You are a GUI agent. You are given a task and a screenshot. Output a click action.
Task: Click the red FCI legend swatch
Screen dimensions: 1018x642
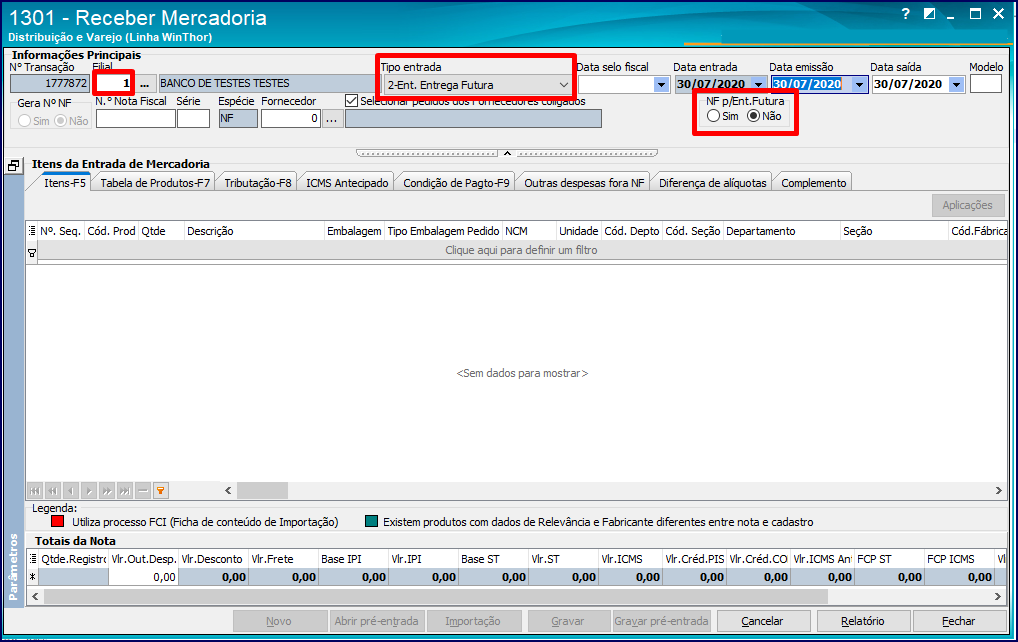pyautogui.click(x=58, y=521)
